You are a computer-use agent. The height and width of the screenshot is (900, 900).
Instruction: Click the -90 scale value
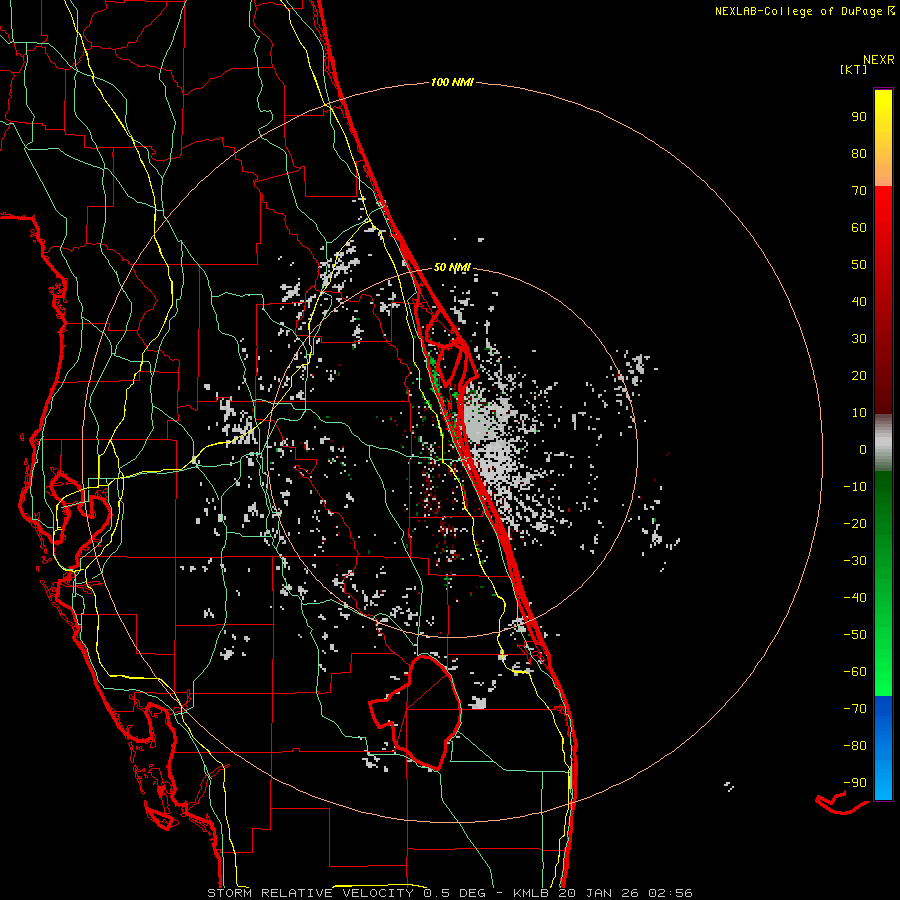click(855, 783)
